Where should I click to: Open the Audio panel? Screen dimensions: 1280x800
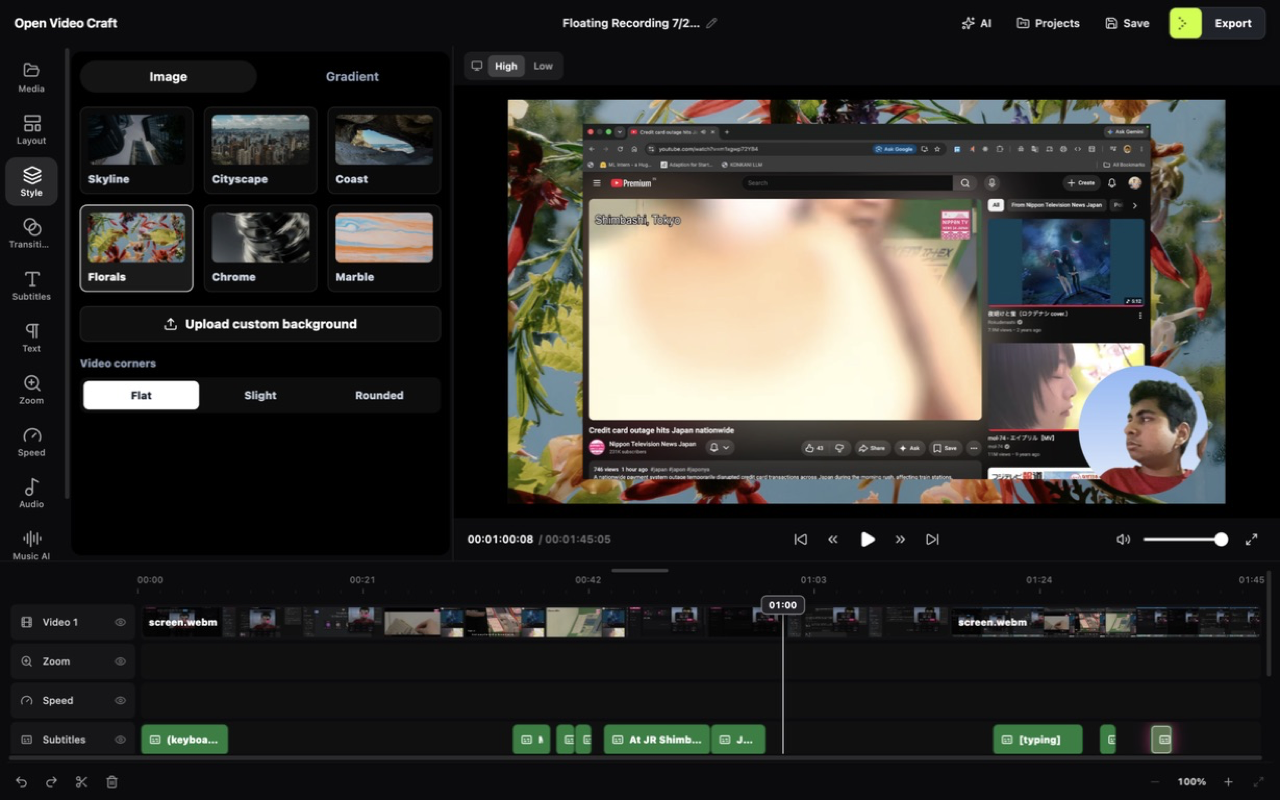tap(31, 493)
